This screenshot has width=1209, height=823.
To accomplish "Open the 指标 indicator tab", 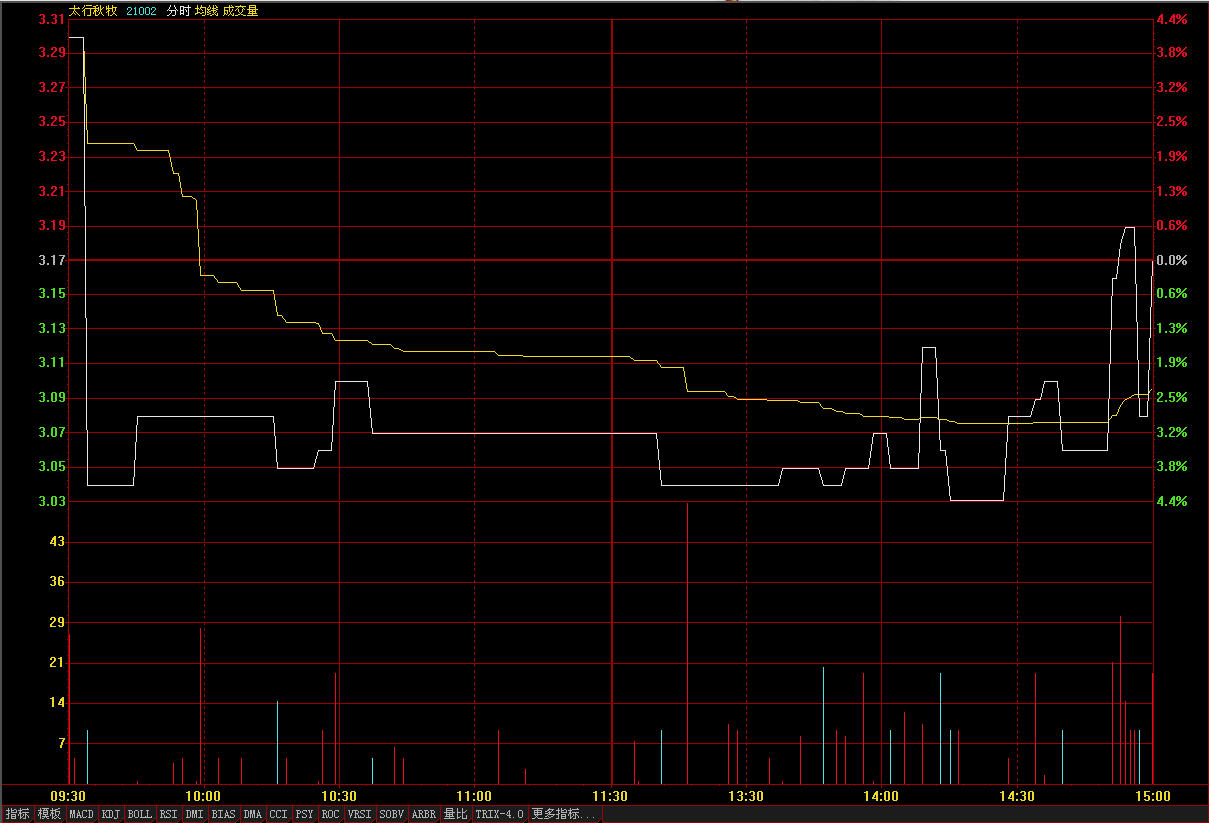I will 18,814.
